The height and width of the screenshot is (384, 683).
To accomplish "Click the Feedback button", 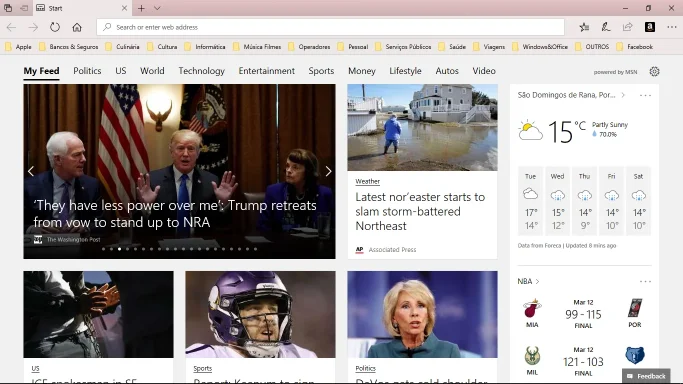I will point(646,376).
